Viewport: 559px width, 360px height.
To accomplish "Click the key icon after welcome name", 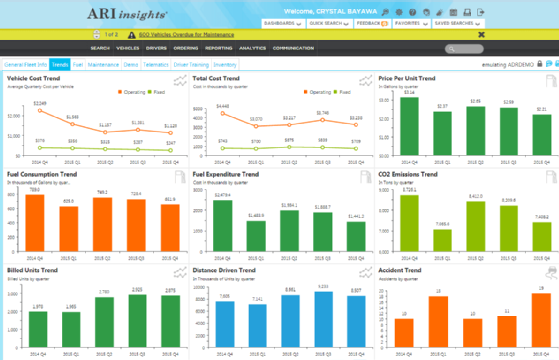I will [385, 12].
